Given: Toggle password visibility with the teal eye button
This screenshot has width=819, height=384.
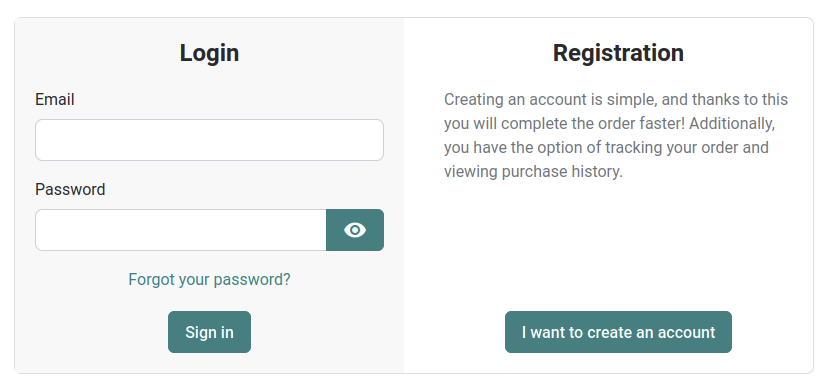Looking at the screenshot, I should (355, 230).
